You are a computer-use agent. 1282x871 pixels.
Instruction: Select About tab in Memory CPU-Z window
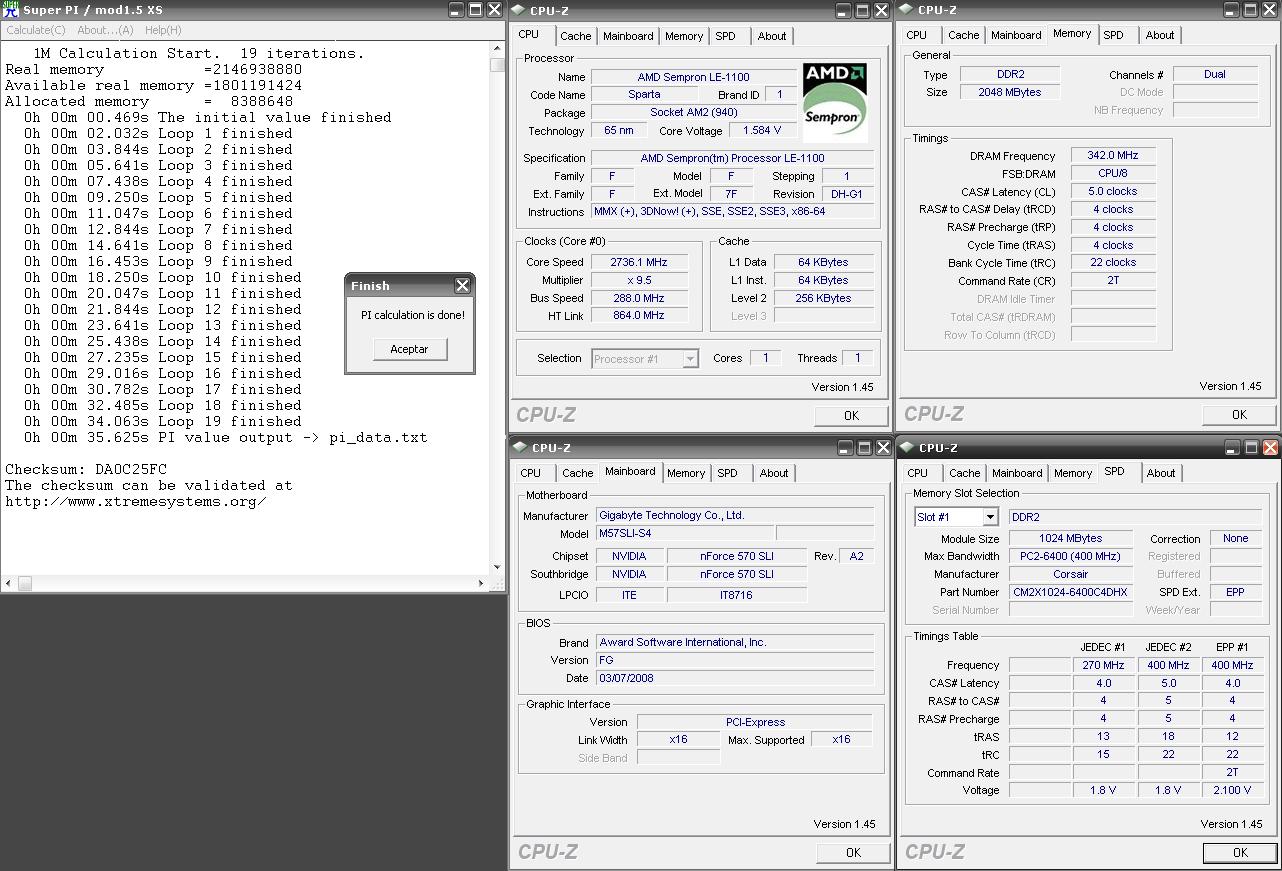pos(1160,35)
